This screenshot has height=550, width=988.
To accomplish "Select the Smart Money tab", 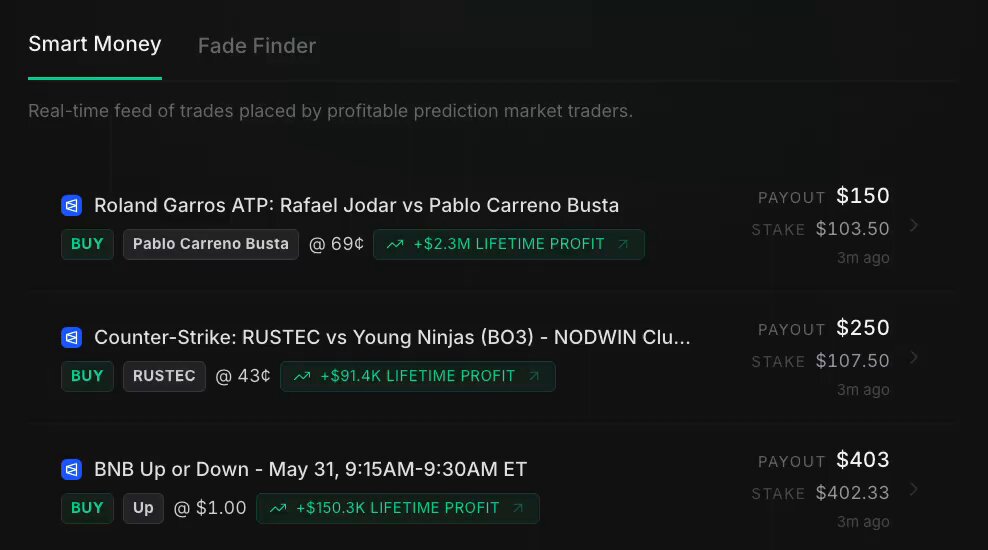I will [x=95, y=44].
